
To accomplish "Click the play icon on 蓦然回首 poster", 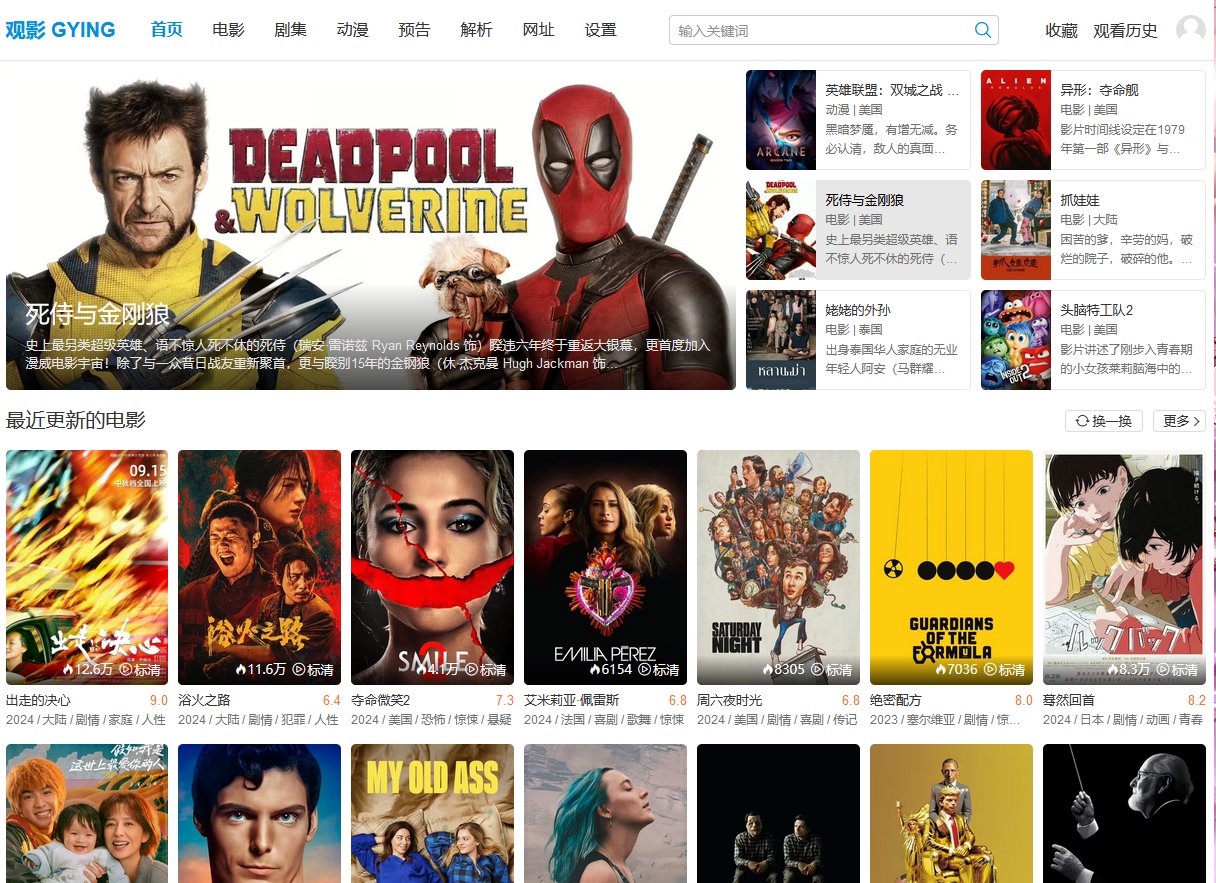I will pyautogui.click(x=1164, y=669).
